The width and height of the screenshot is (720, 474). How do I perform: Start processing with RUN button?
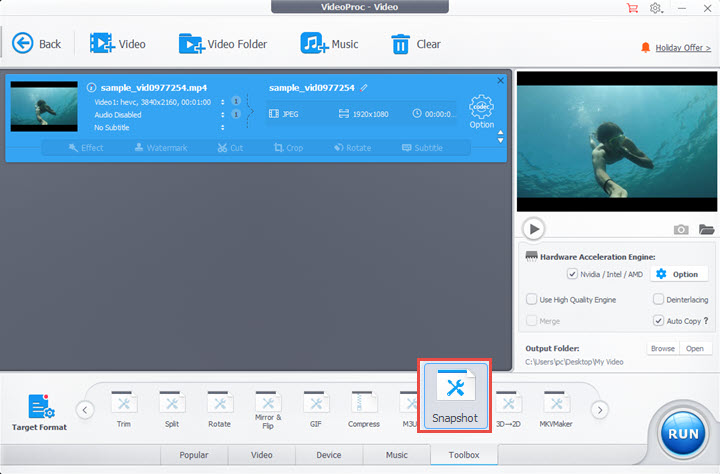click(x=683, y=434)
